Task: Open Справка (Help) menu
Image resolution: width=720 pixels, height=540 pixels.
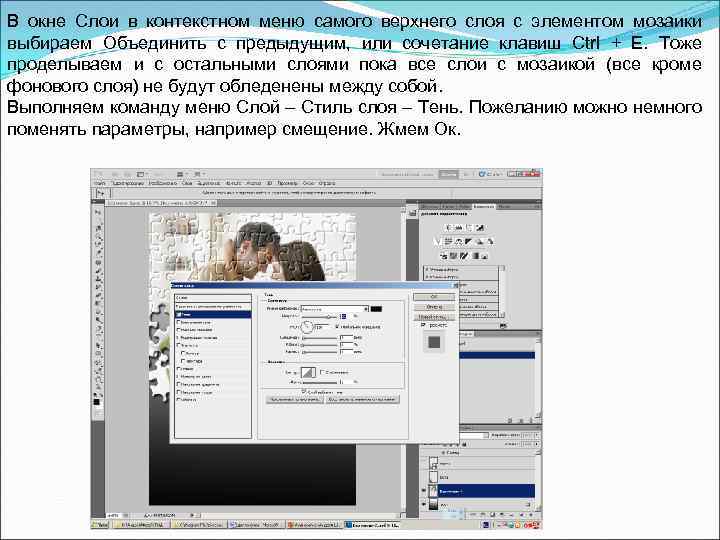Action: (x=327, y=183)
